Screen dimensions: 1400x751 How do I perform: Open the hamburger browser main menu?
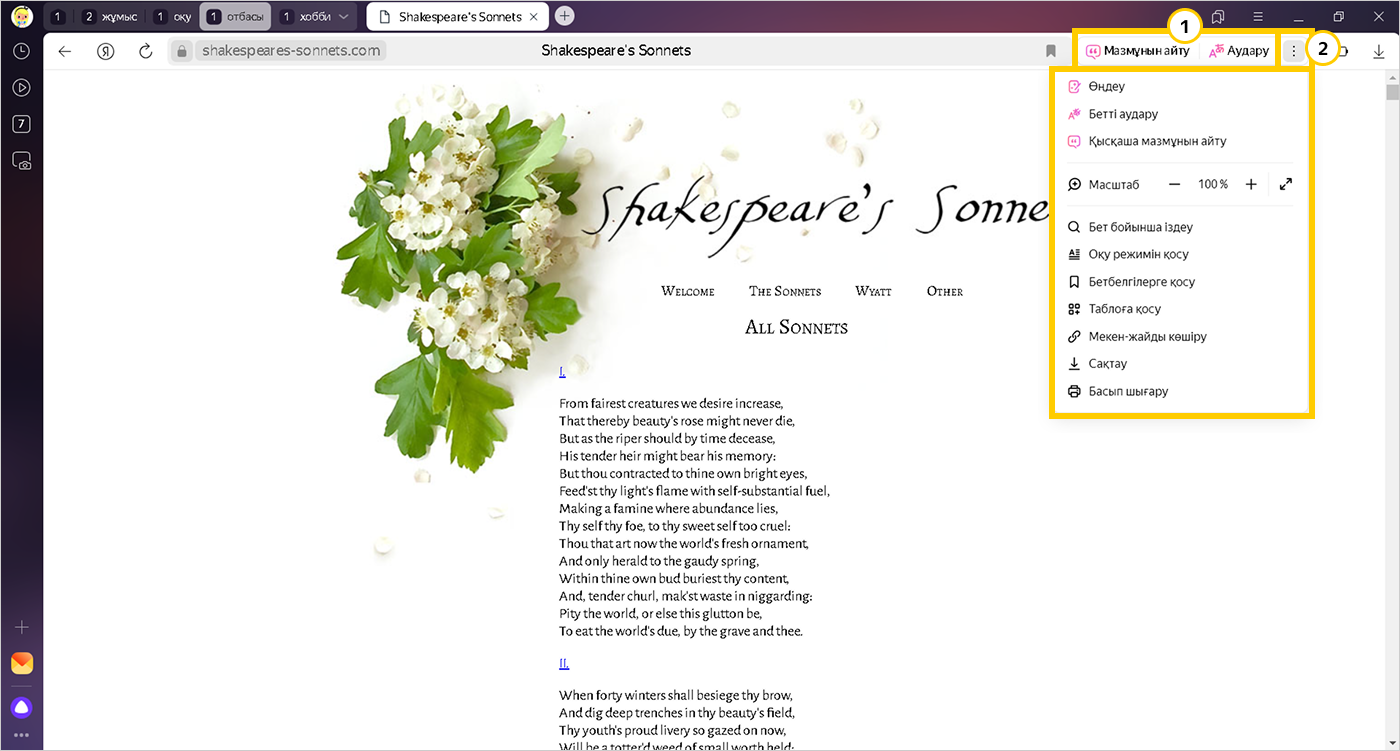click(x=1258, y=17)
